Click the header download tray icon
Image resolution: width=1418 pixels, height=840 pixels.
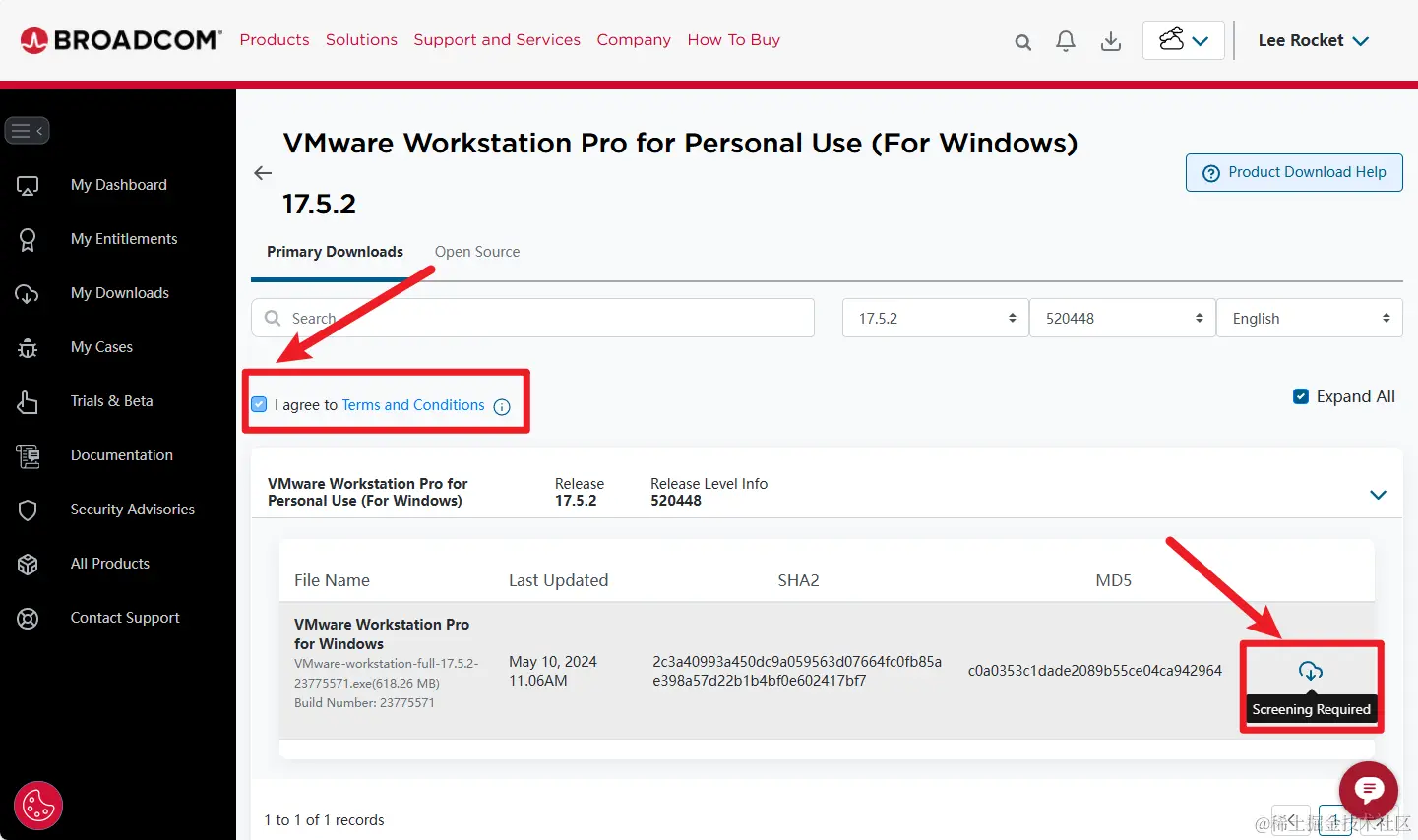[1111, 41]
